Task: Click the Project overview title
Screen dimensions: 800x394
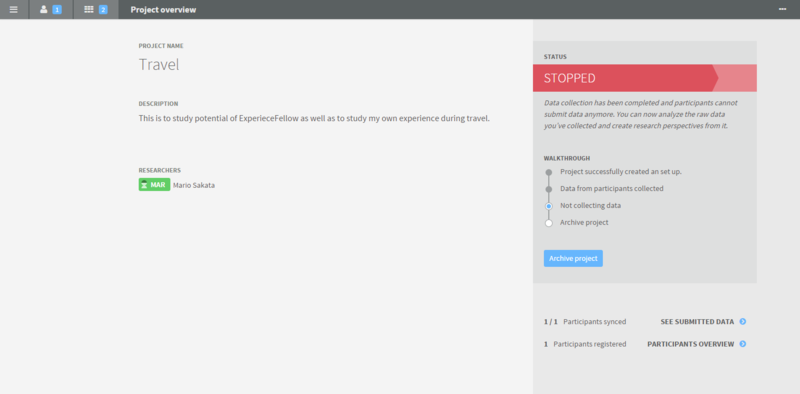Action: 163,10
